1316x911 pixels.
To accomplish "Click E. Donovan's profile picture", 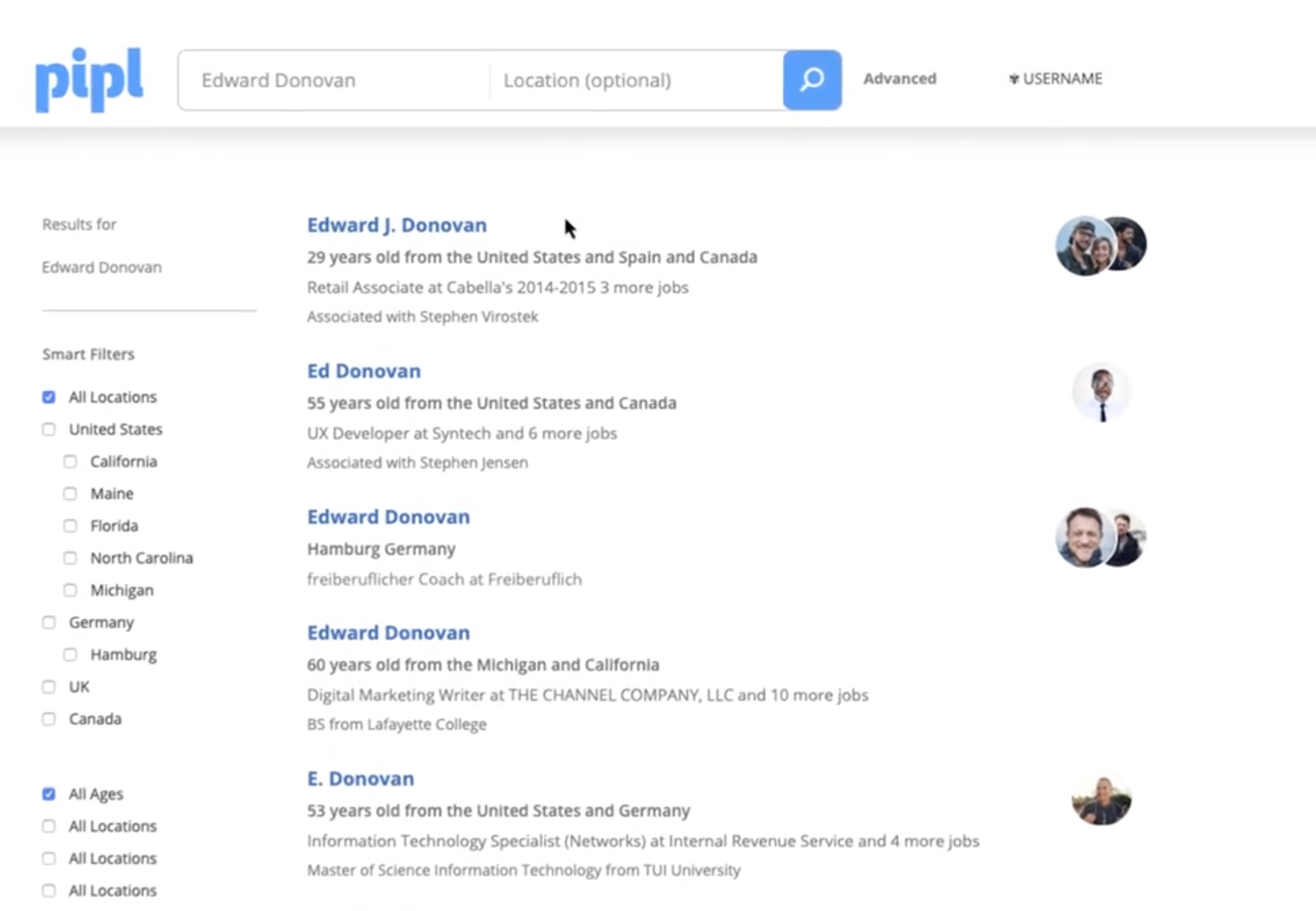I will click(1101, 800).
